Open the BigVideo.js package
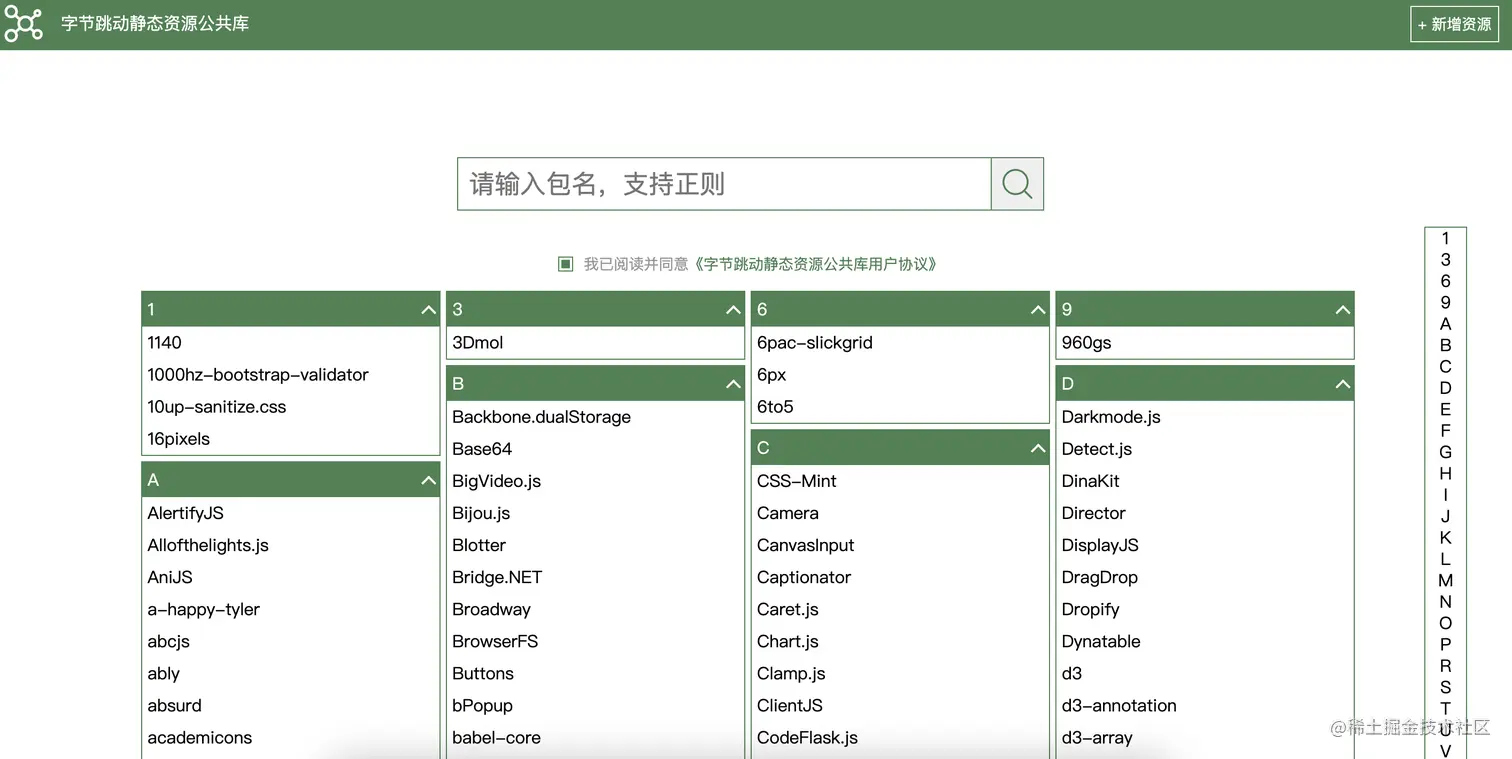Viewport: 1512px width, 759px height. coord(497,481)
